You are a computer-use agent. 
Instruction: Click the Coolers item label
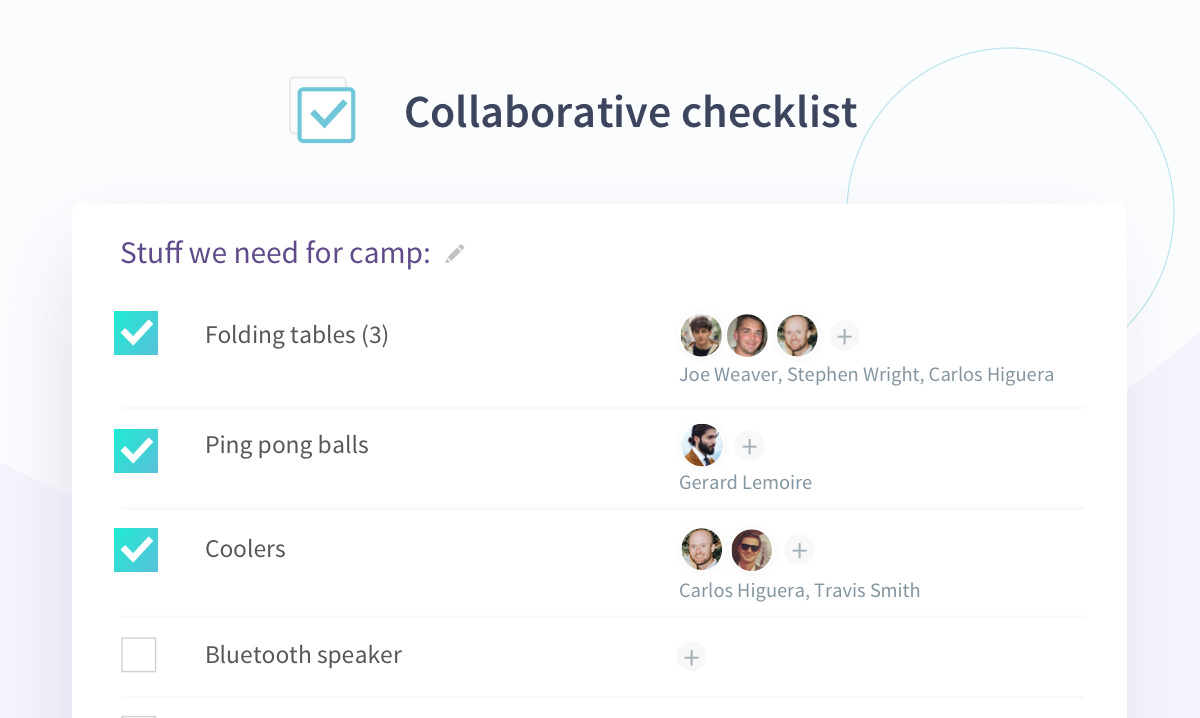point(245,549)
